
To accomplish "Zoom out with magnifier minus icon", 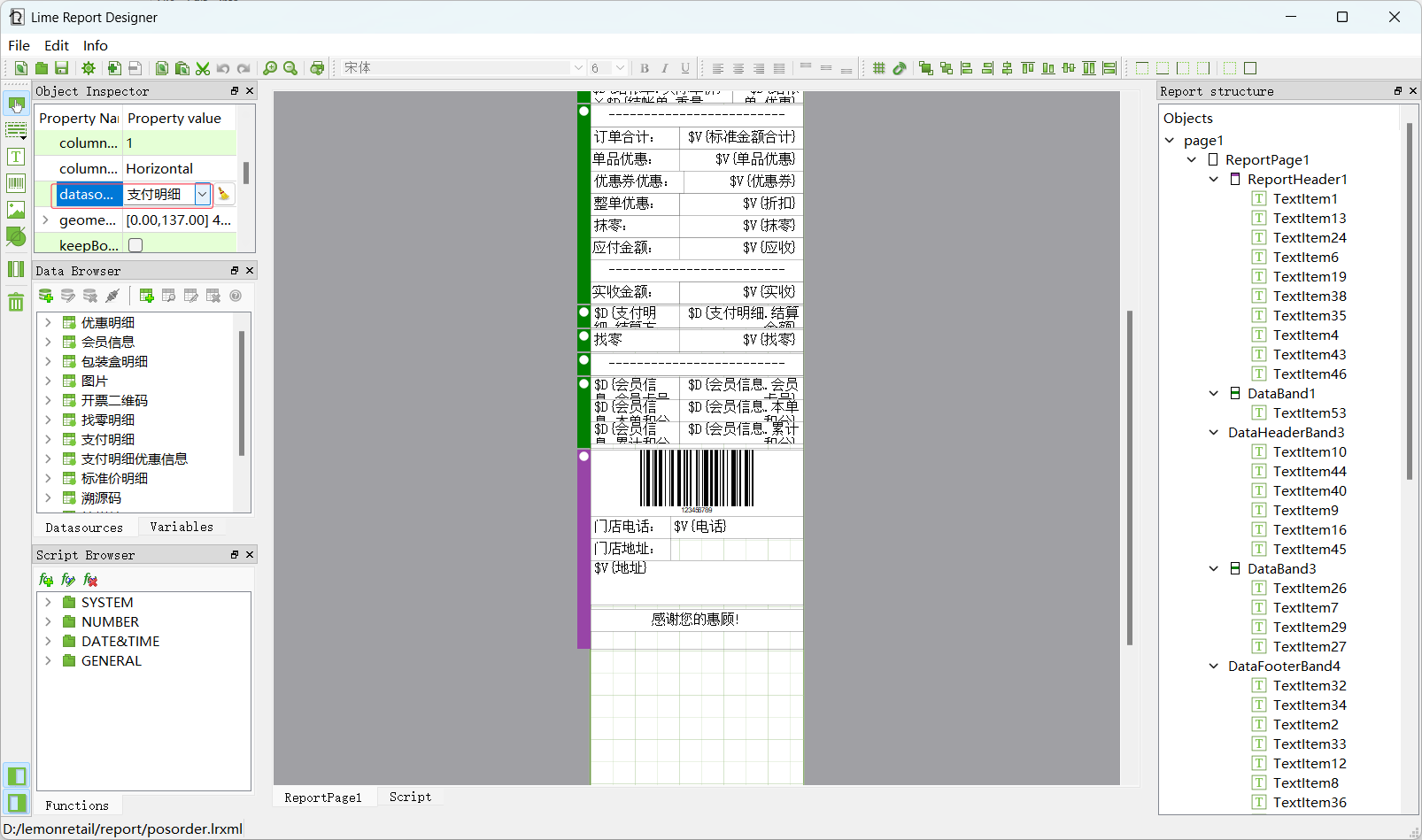I will [290, 68].
